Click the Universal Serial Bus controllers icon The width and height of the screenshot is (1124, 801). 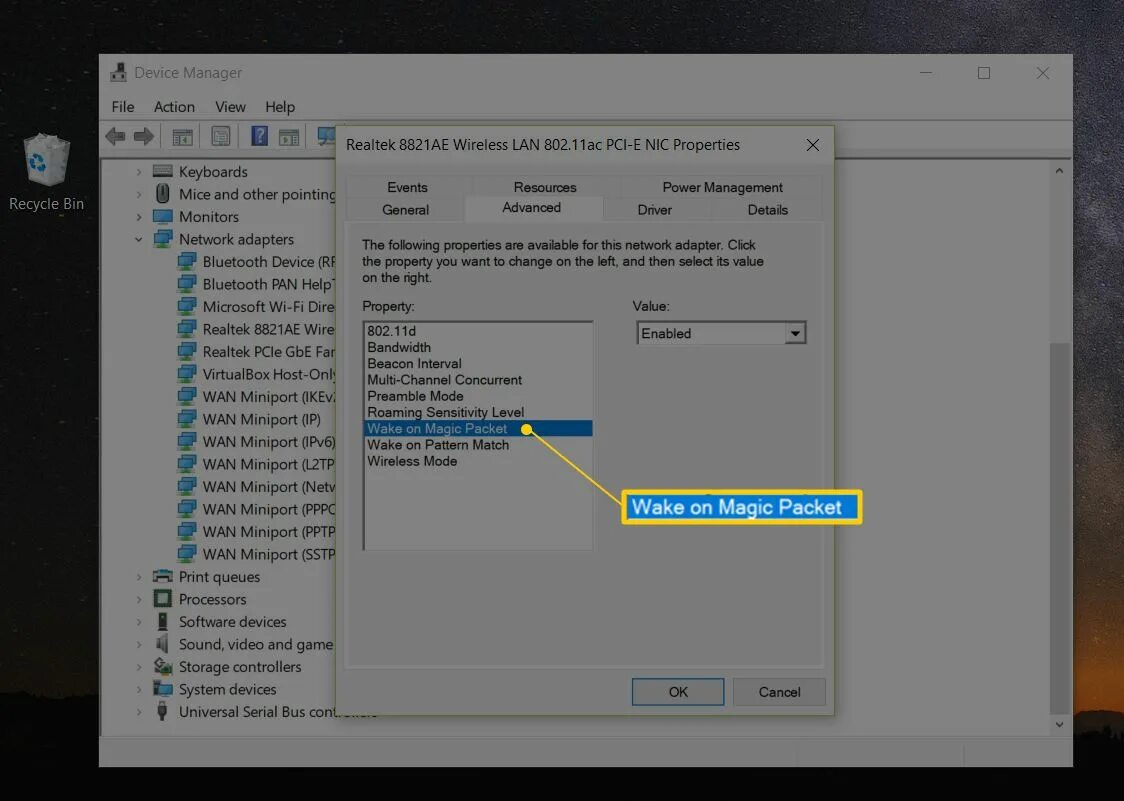[x=163, y=711]
